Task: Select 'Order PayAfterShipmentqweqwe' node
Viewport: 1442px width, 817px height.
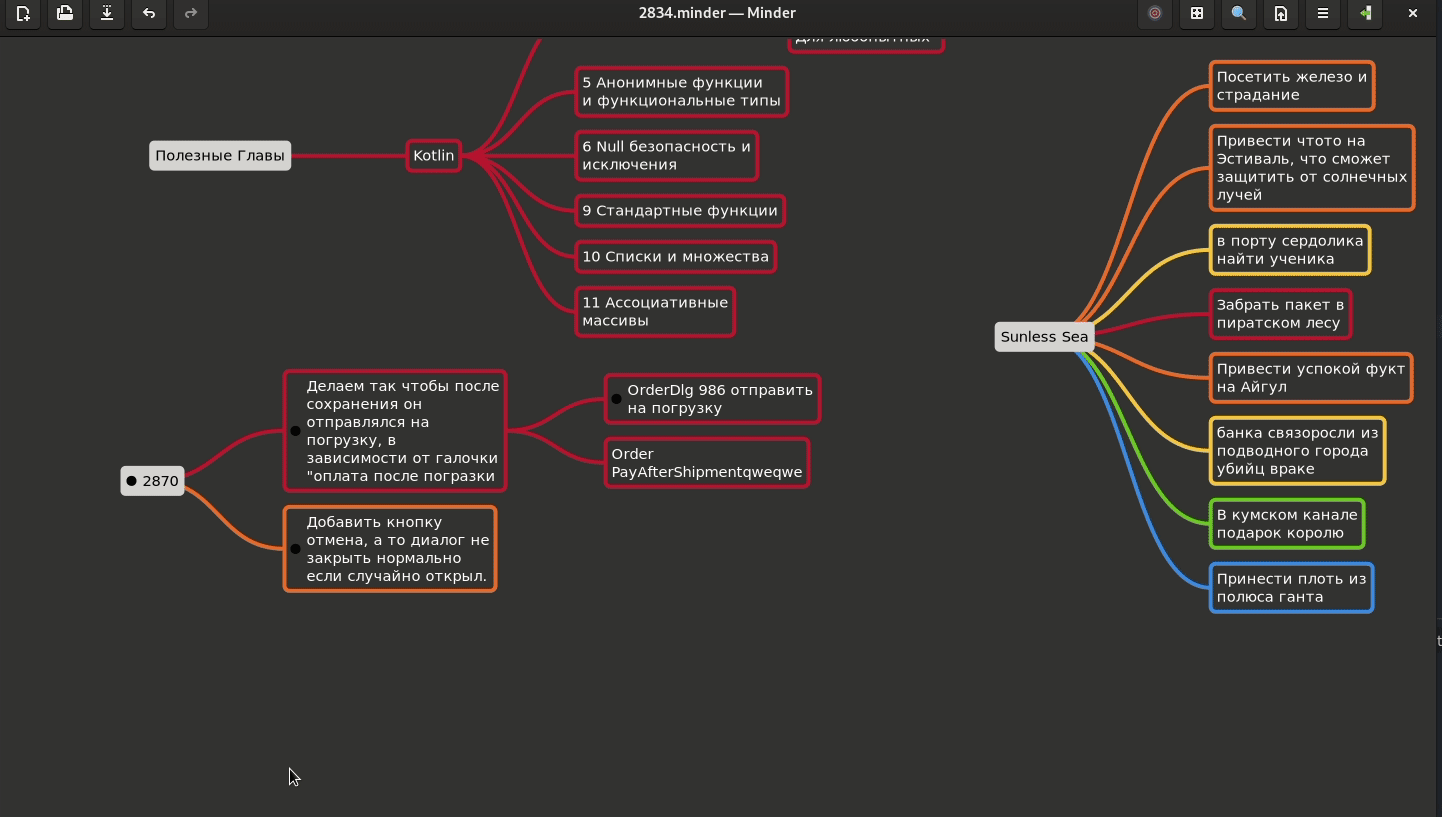Action: (707, 463)
